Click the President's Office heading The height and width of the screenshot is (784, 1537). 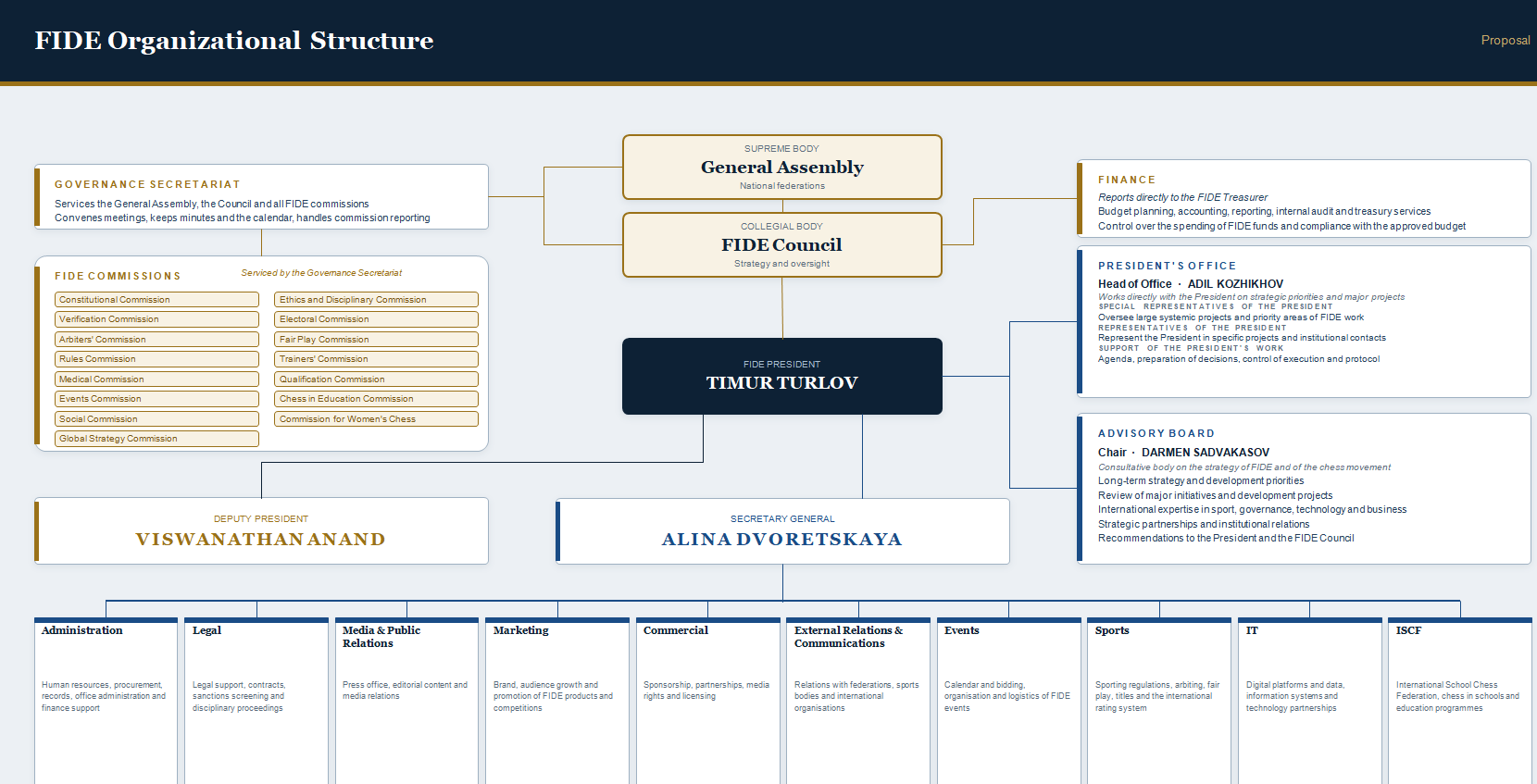pos(1168,267)
